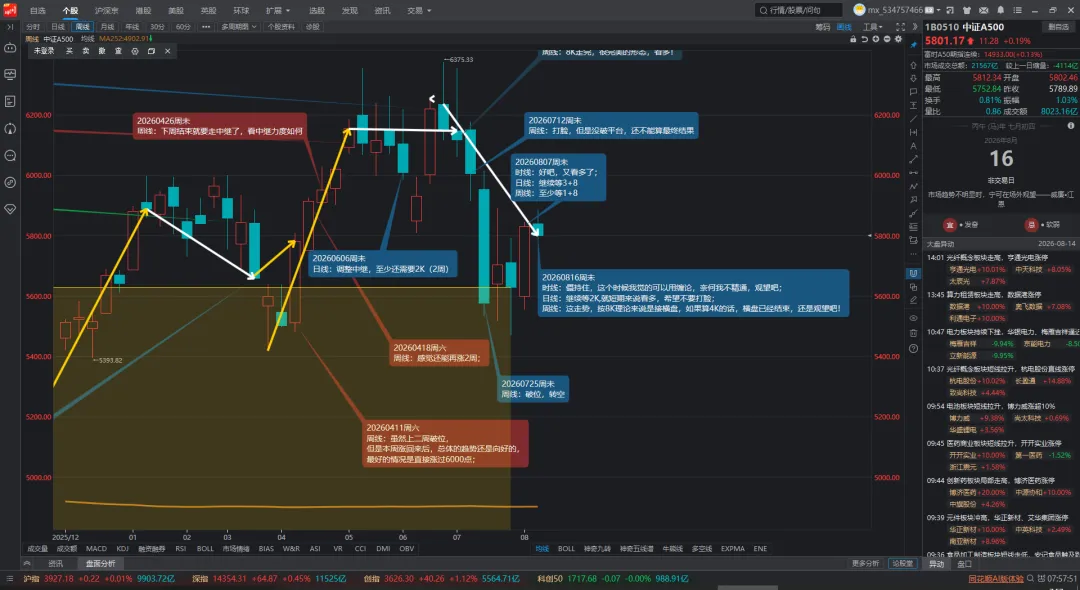The width and height of the screenshot is (1080, 590).
Task: Open the 异动 tab at bottom right
Action: [937, 564]
